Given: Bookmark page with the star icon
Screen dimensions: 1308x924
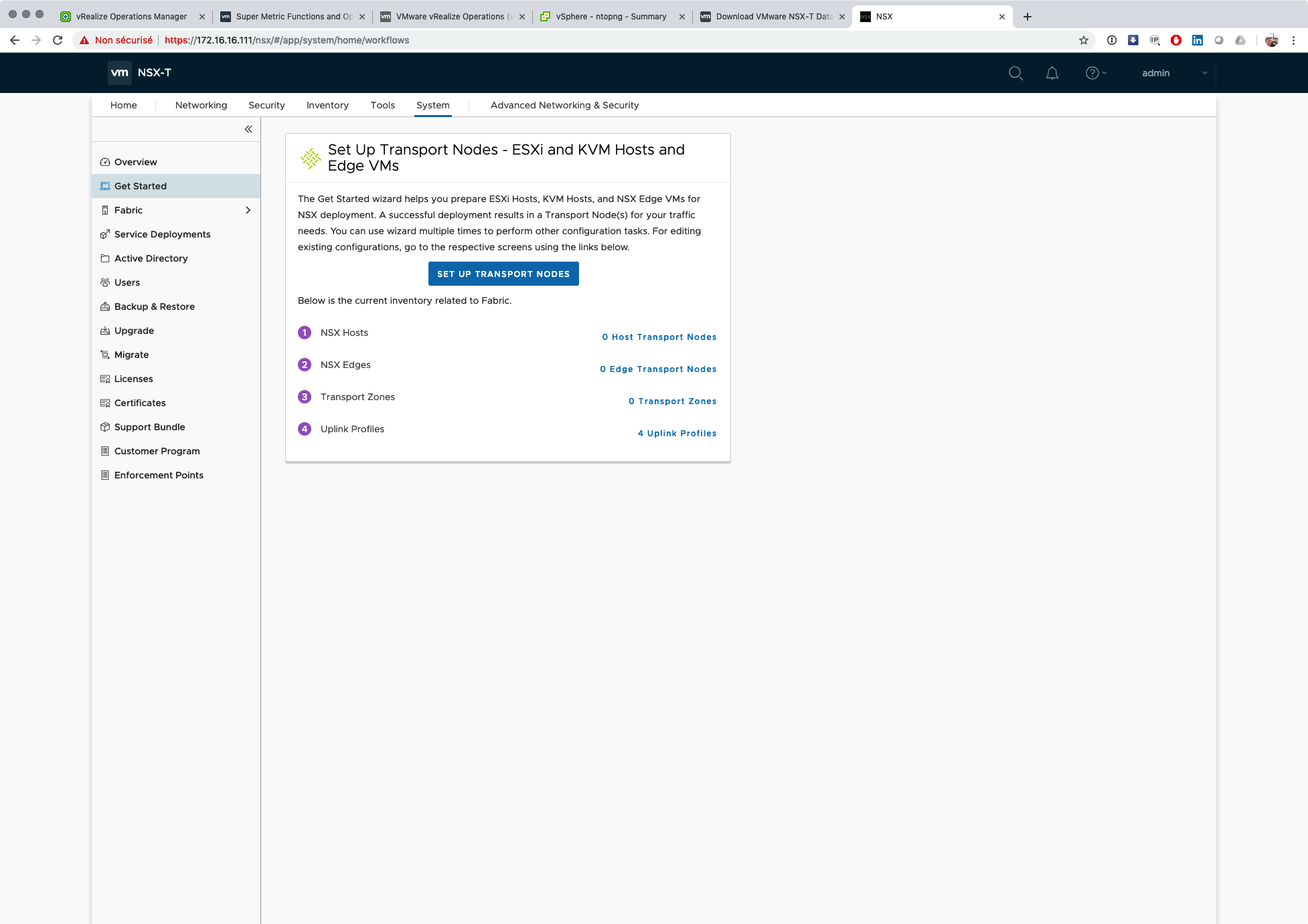Looking at the screenshot, I should pyautogui.click(x=1084, y=40).
